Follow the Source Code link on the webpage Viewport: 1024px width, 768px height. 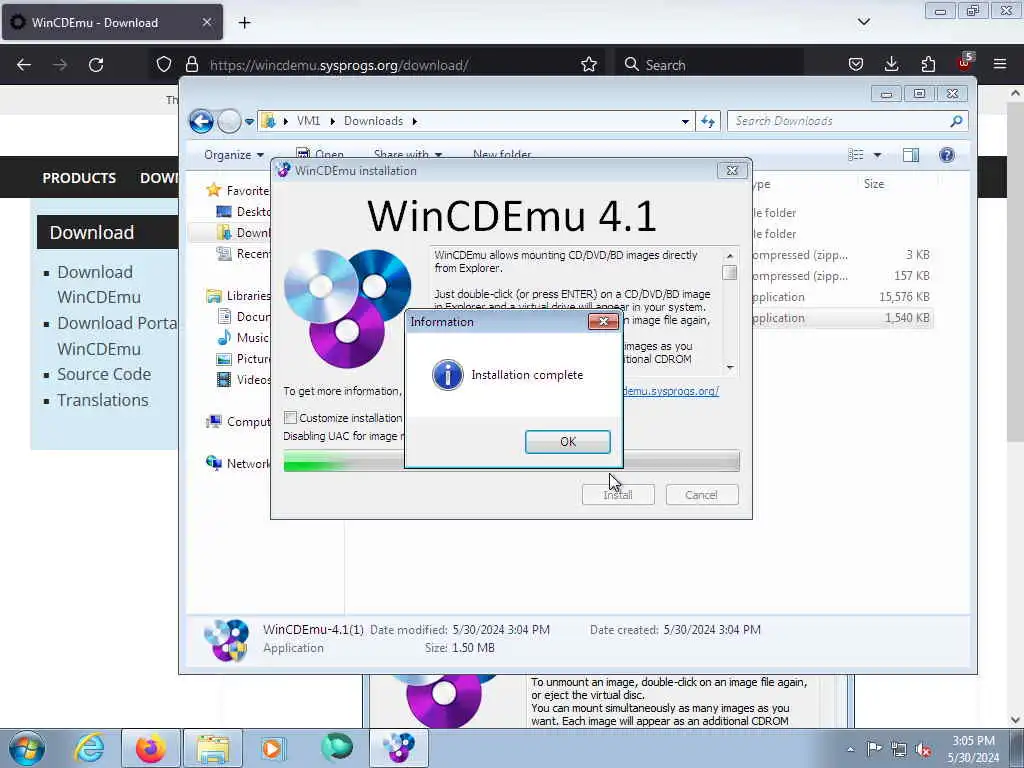(x=104, y=374)
